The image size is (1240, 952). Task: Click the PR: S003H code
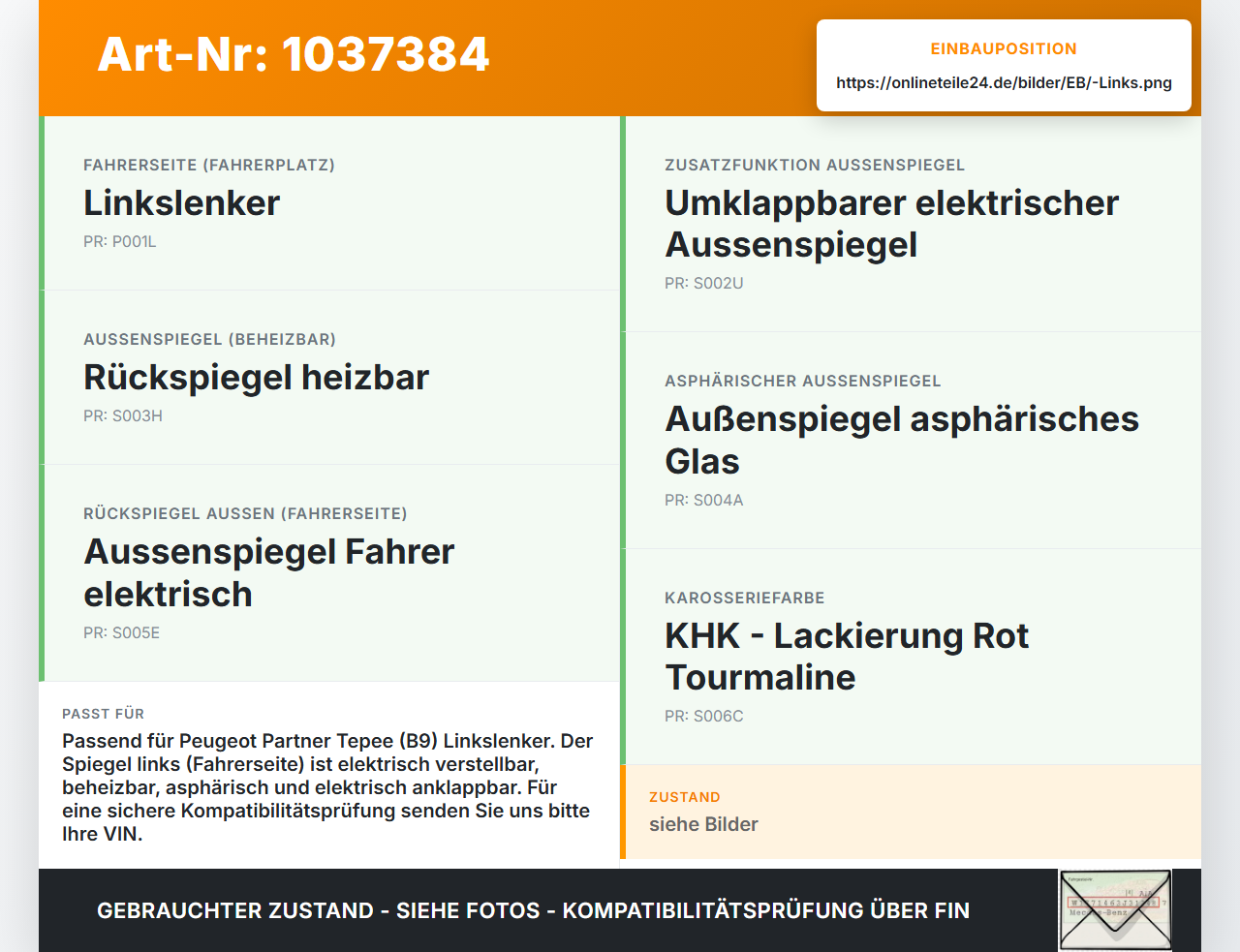123,416
